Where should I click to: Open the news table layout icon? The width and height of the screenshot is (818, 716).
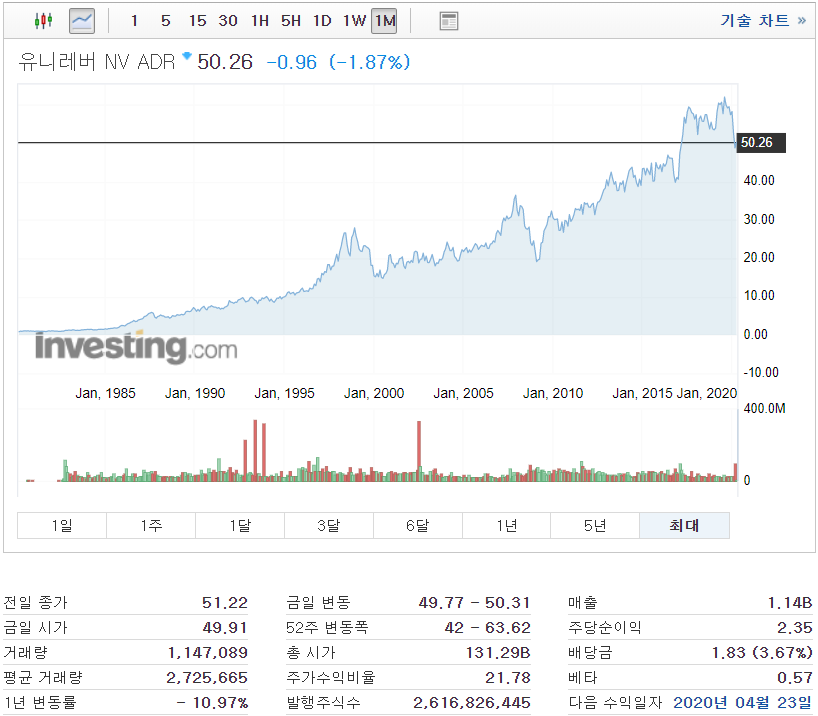click(x=449, y=21)
